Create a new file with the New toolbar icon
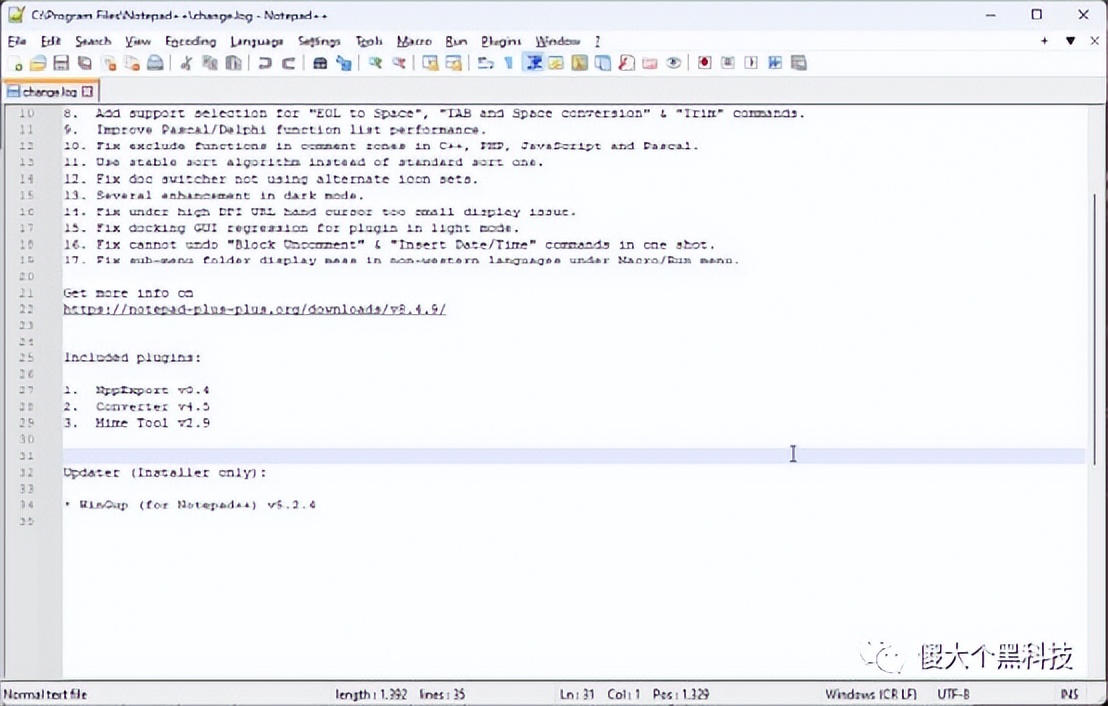Viewport: 1108px width, 706px height. coord(16,64)
